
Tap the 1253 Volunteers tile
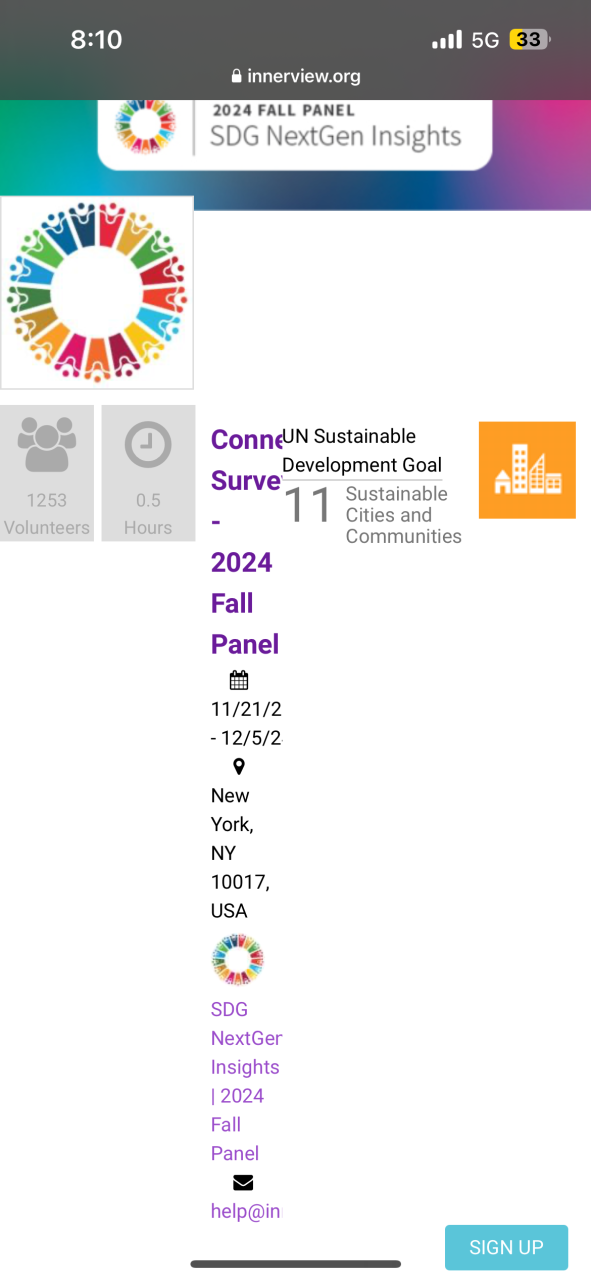[x=47, y=473]
